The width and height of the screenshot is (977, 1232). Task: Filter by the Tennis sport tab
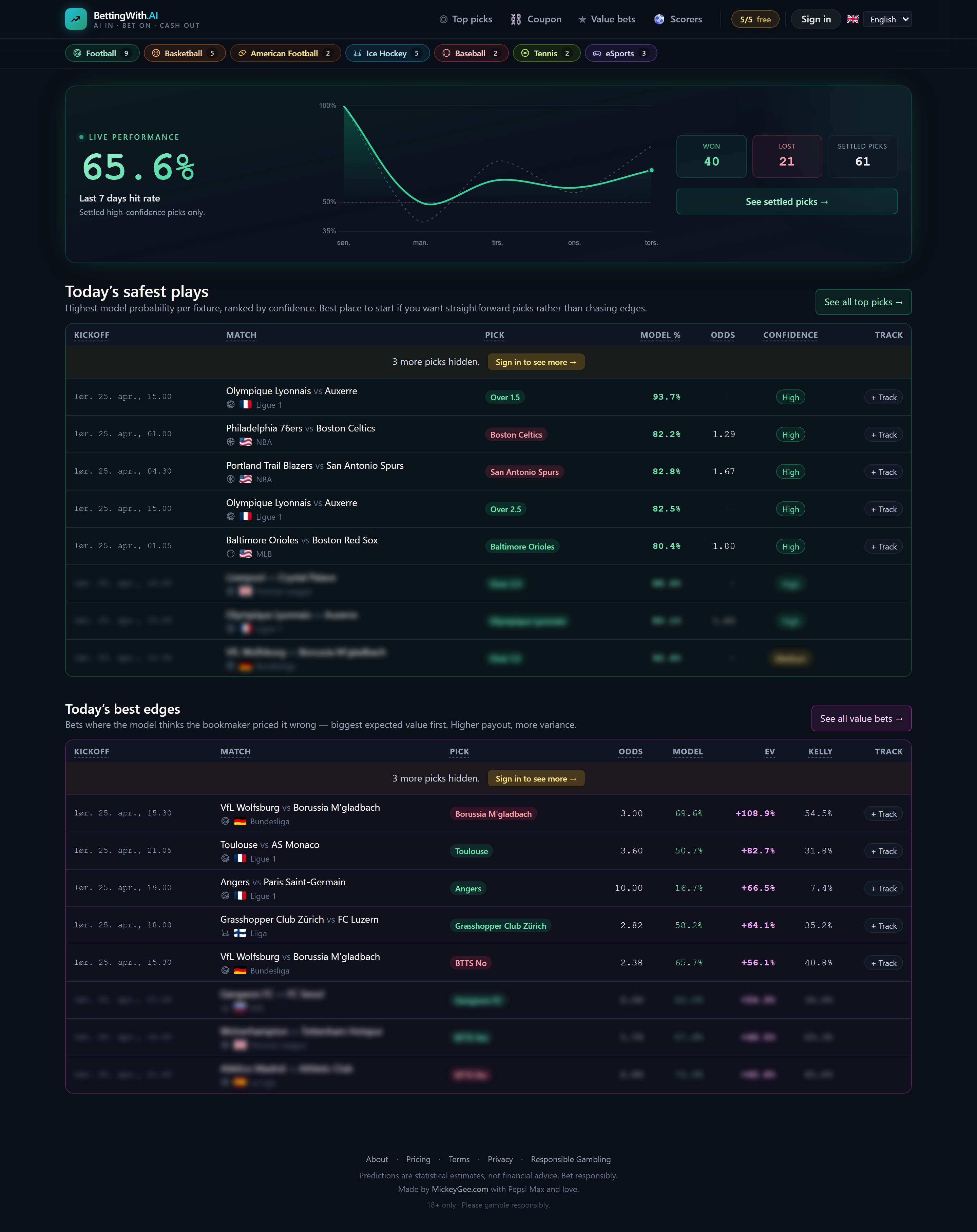pos(545,54)
